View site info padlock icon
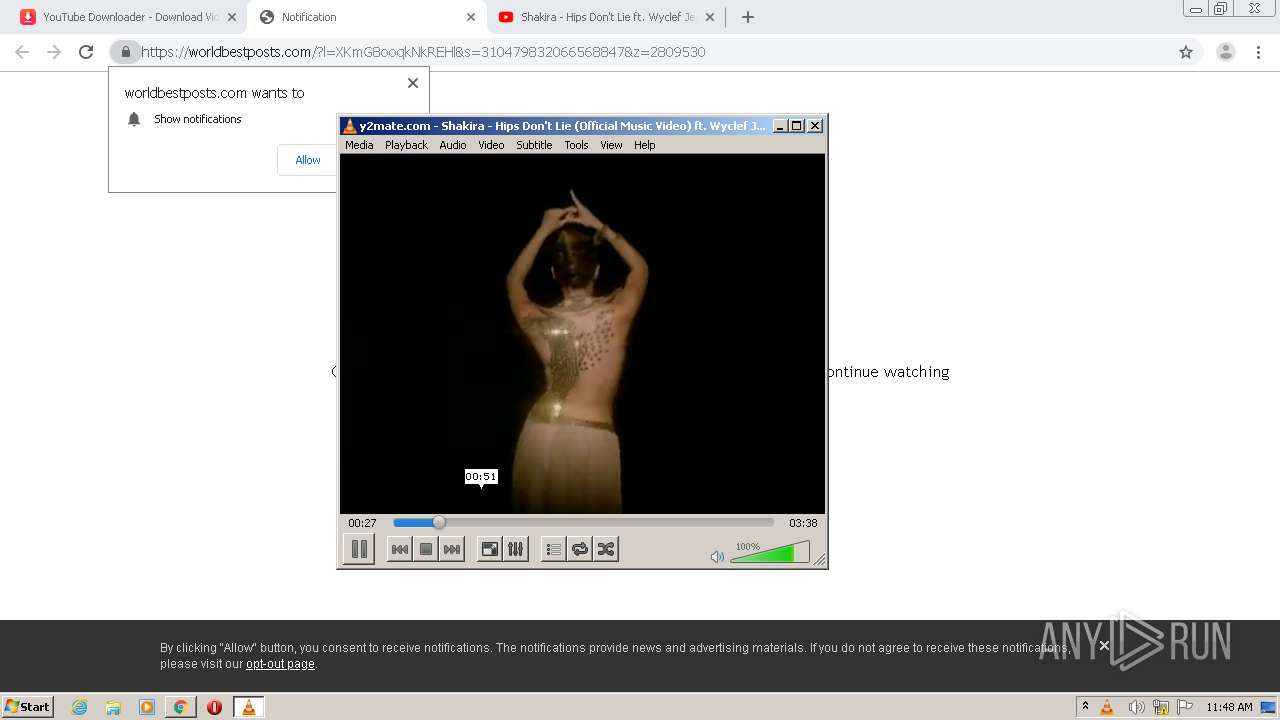 (x=126, y=52)
